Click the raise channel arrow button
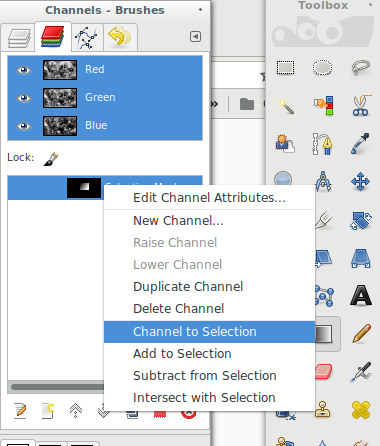380x446 pixels. 76,411
